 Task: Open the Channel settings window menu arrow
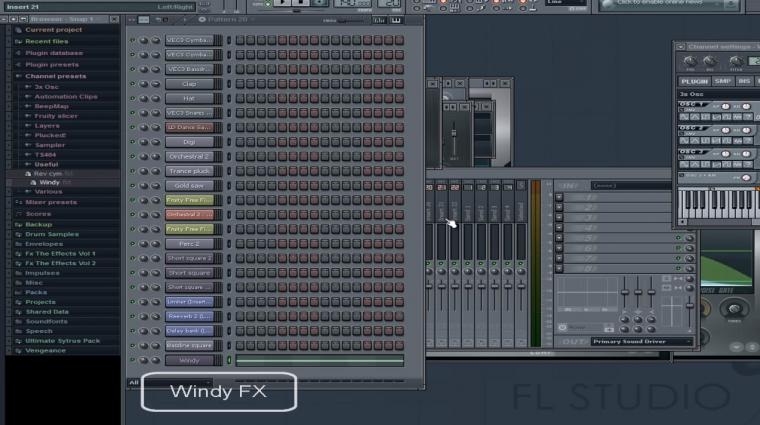tap(681, 47)
